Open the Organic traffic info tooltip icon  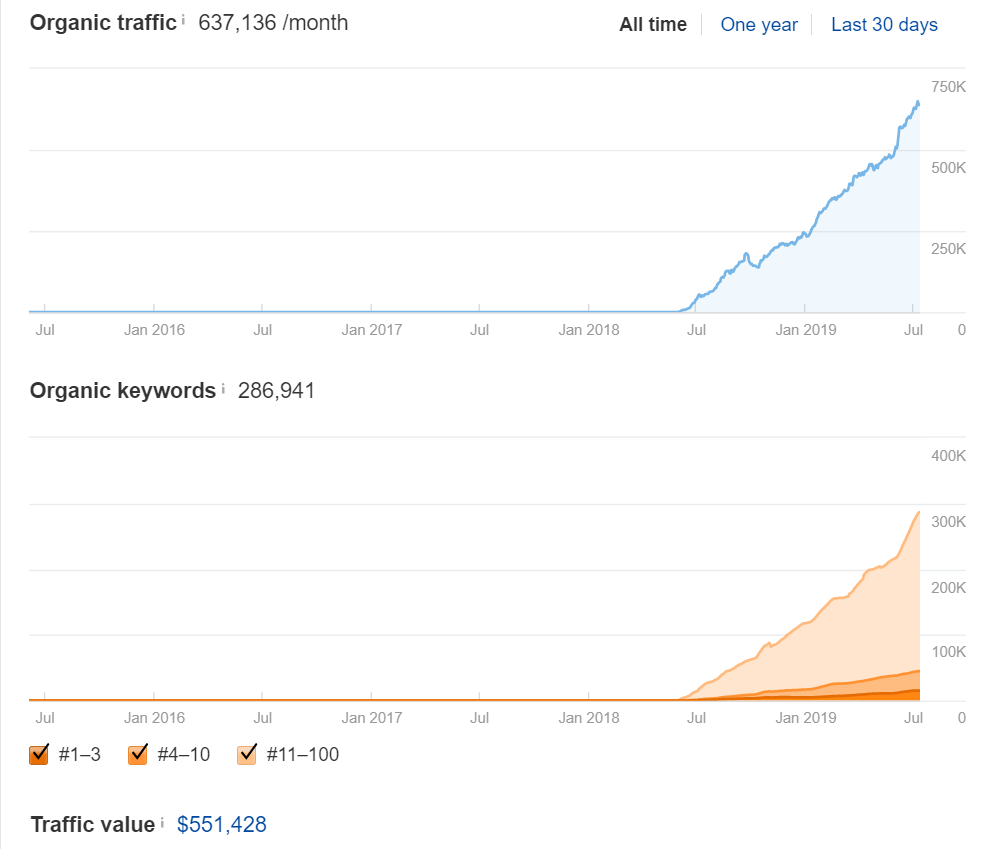click(183, 20)
